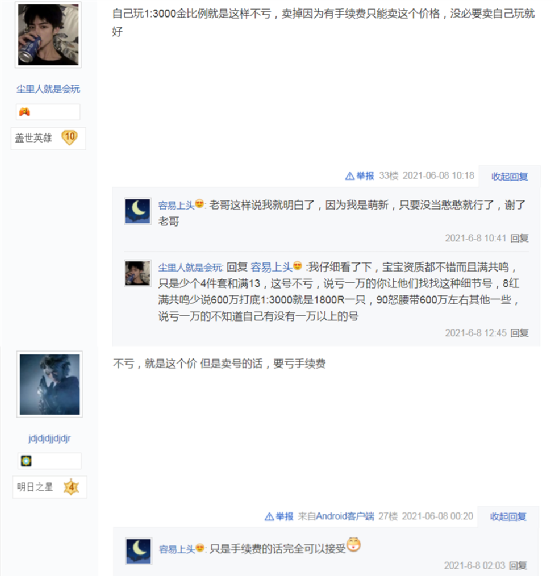Viewport: 553px width, 576px height.
Task: Click the report warning icon on floor 27
Action: pos(269,516)
